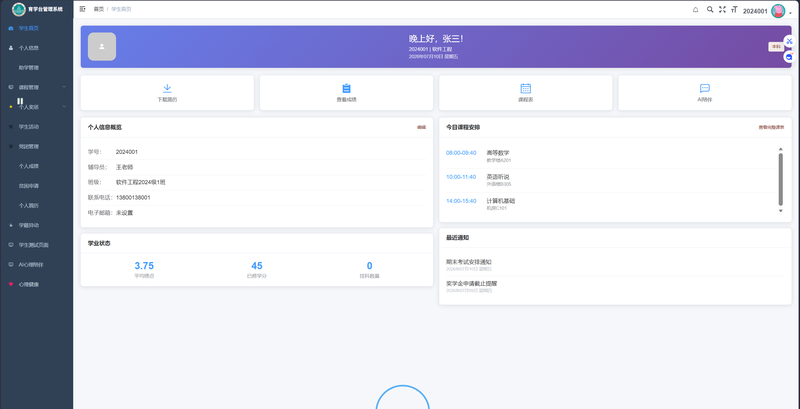Click the 3.75 GPA value

click(144, 266)
